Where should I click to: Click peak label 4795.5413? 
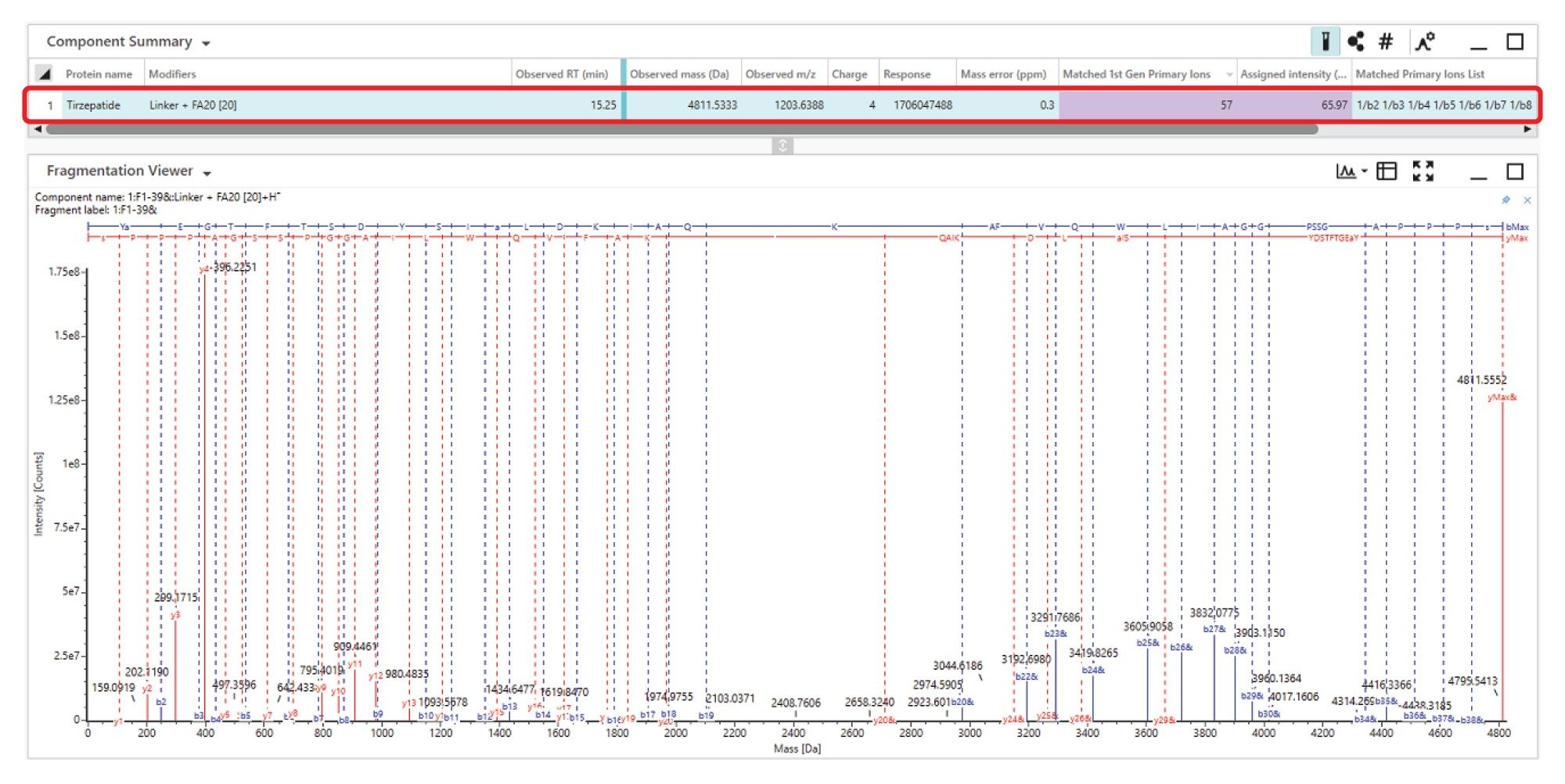[x=1472, y=681]
